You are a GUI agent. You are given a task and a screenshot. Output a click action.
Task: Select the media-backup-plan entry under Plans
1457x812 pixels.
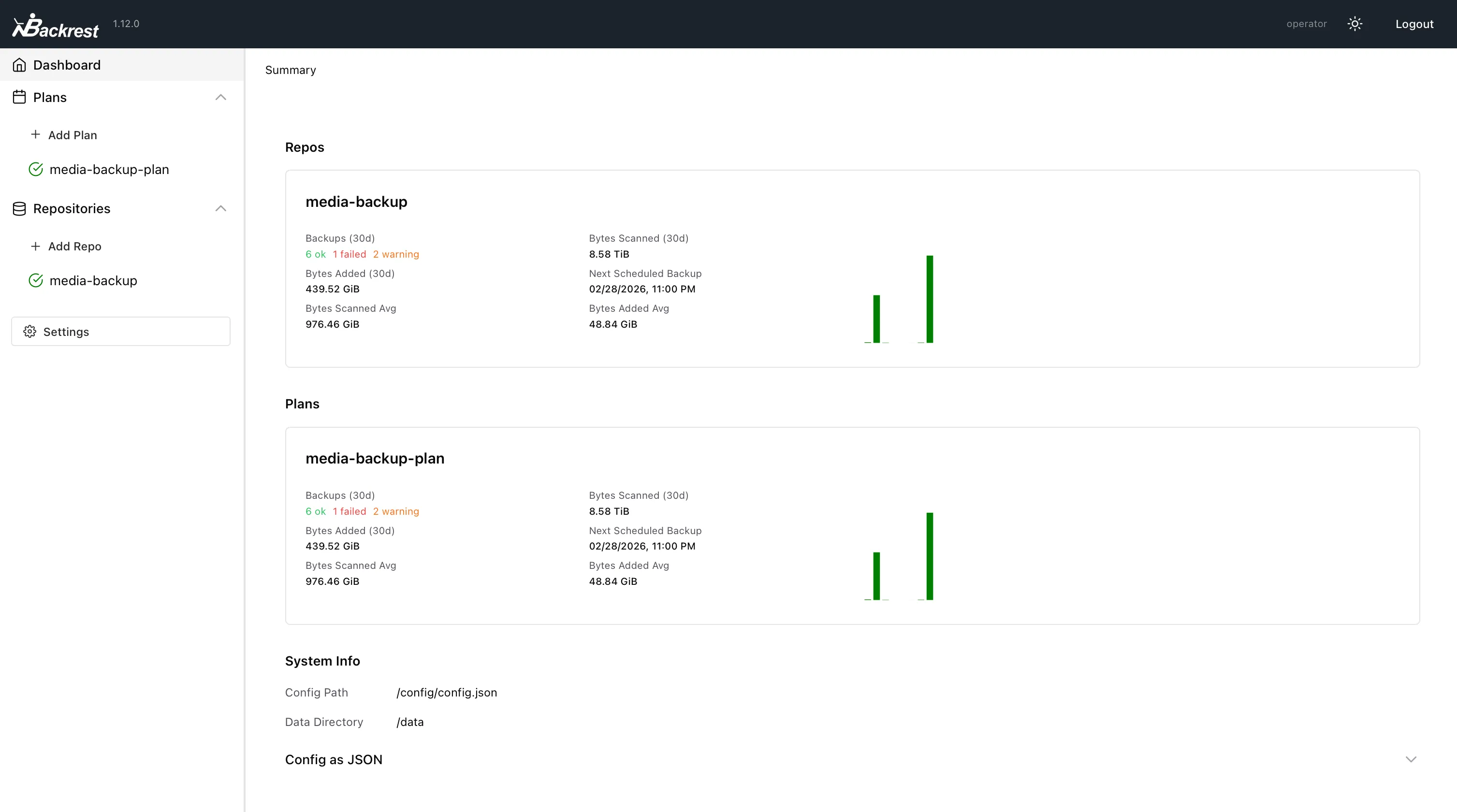[x=109, y=169]
